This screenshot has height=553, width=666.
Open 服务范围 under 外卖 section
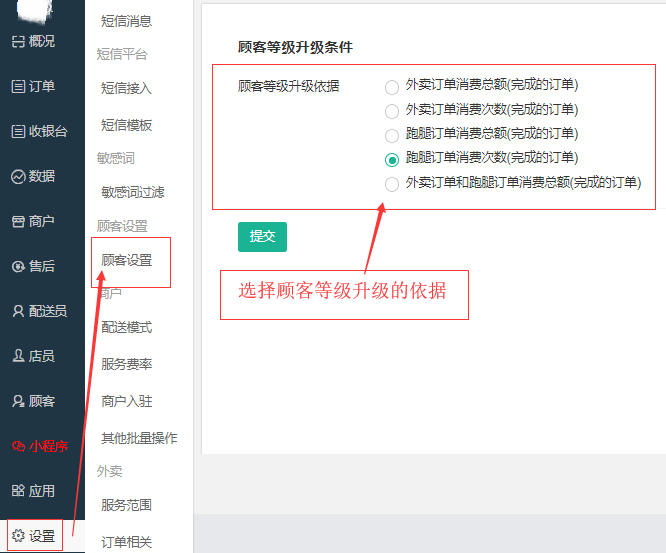pos(127,505)
